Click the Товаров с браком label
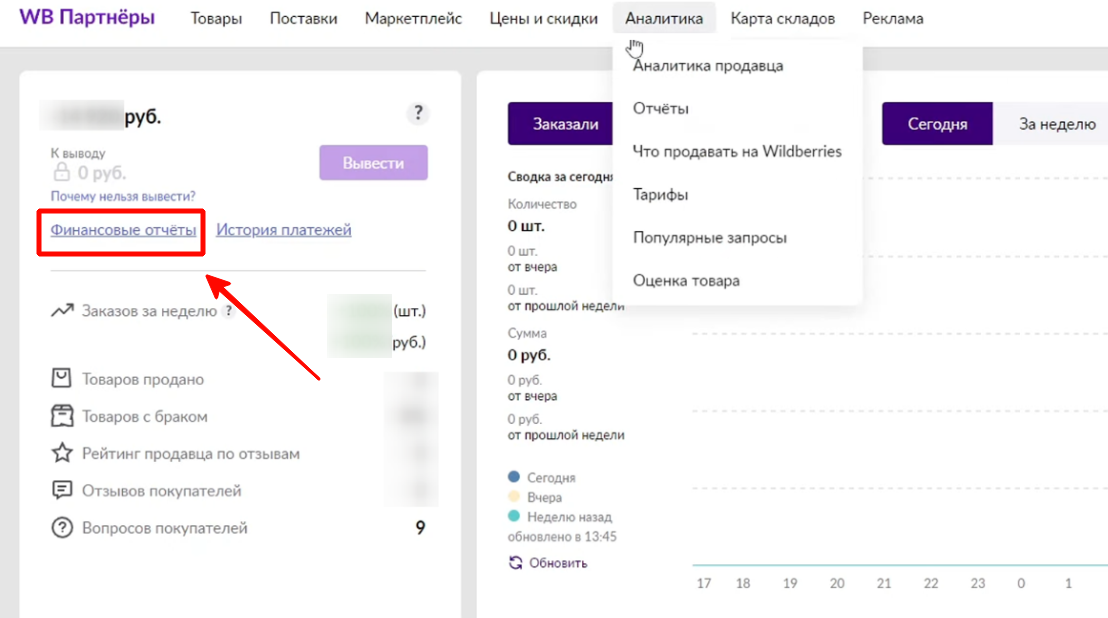Image resolution: width=1108 pixels, height=618 pixels. pyautogui.click(x=145, y=417)
